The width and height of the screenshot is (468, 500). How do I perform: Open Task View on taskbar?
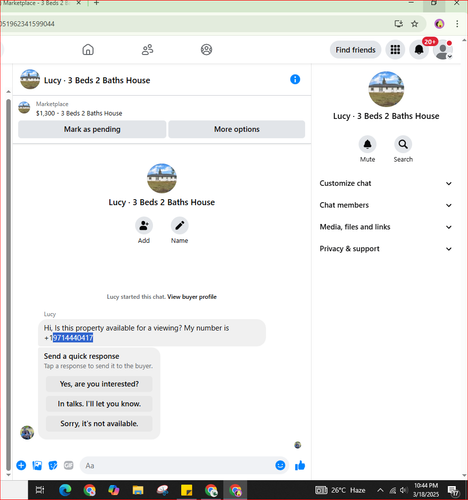(x=40, y=490)
